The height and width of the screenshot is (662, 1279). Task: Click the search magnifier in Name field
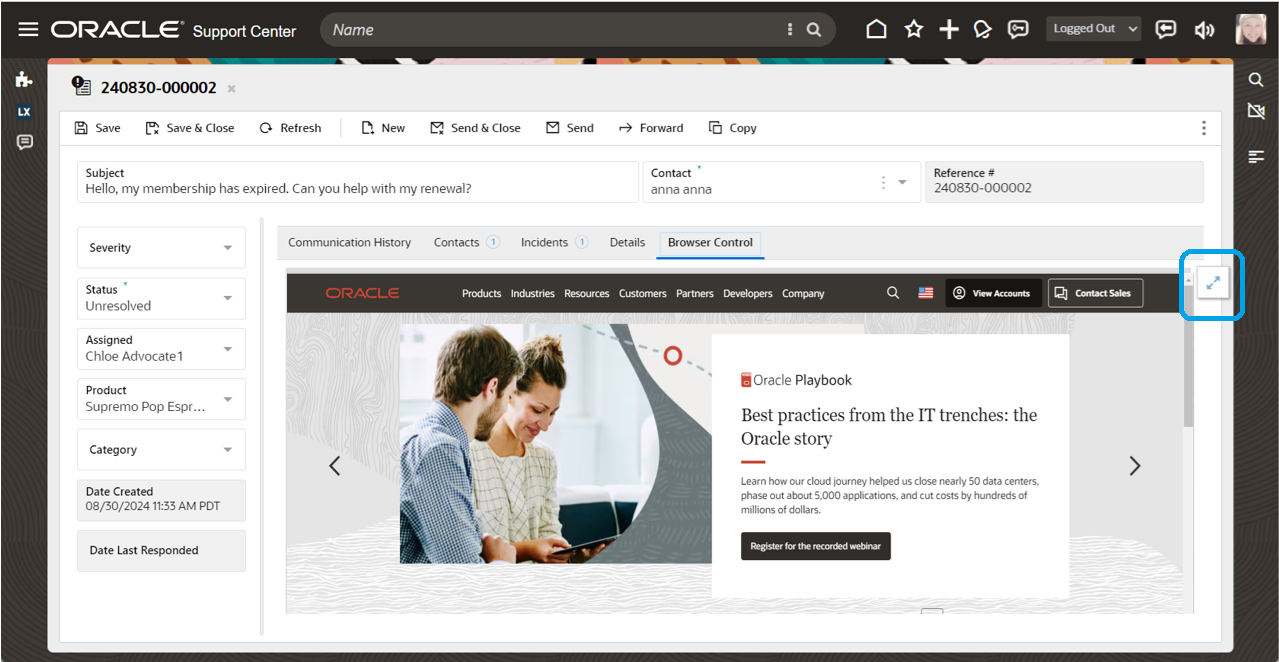pos(814,30)
